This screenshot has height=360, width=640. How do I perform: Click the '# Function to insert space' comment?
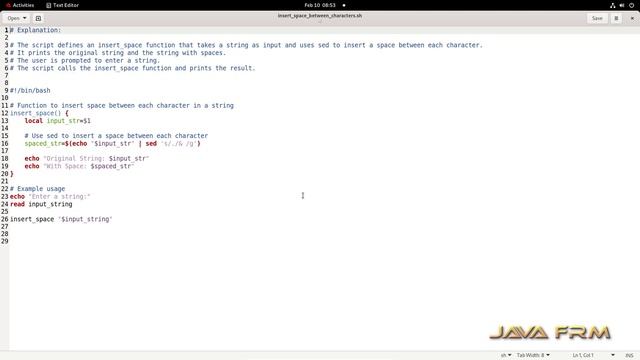point(122,106)
